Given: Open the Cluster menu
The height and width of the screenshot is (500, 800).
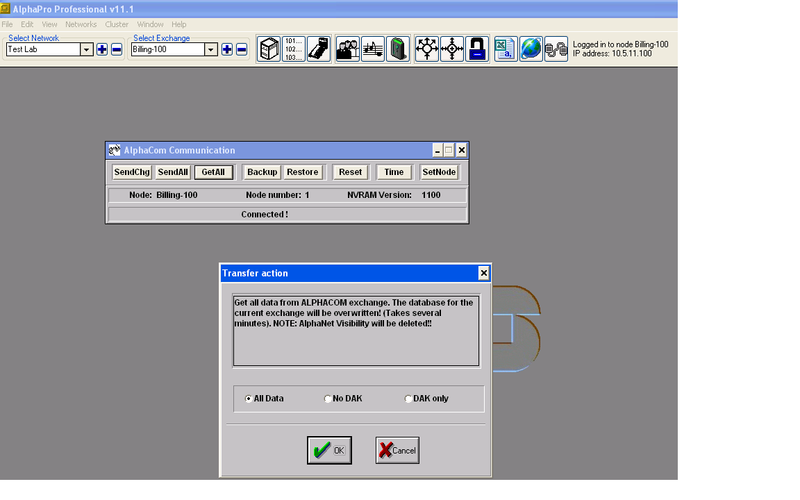Looking at the screenshot, I should click(x=117, y=24).
